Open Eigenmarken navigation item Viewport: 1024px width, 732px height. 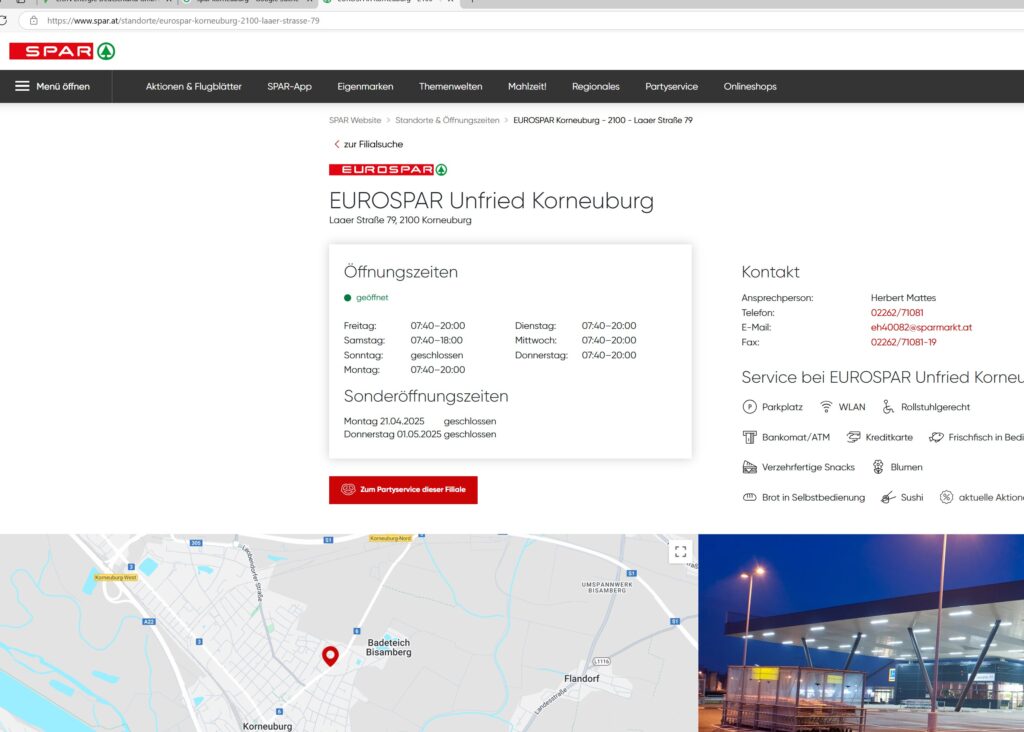[365, 86]
